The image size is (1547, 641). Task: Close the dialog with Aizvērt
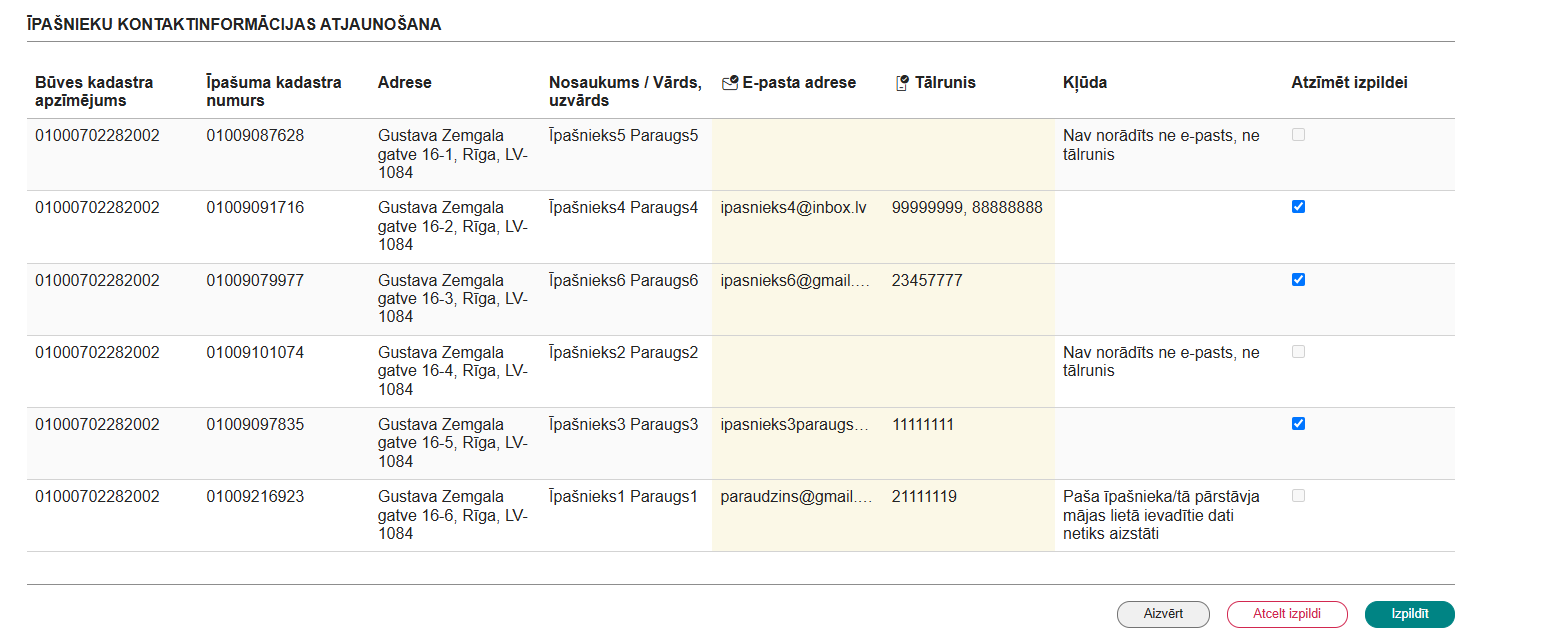[1163, 614]
